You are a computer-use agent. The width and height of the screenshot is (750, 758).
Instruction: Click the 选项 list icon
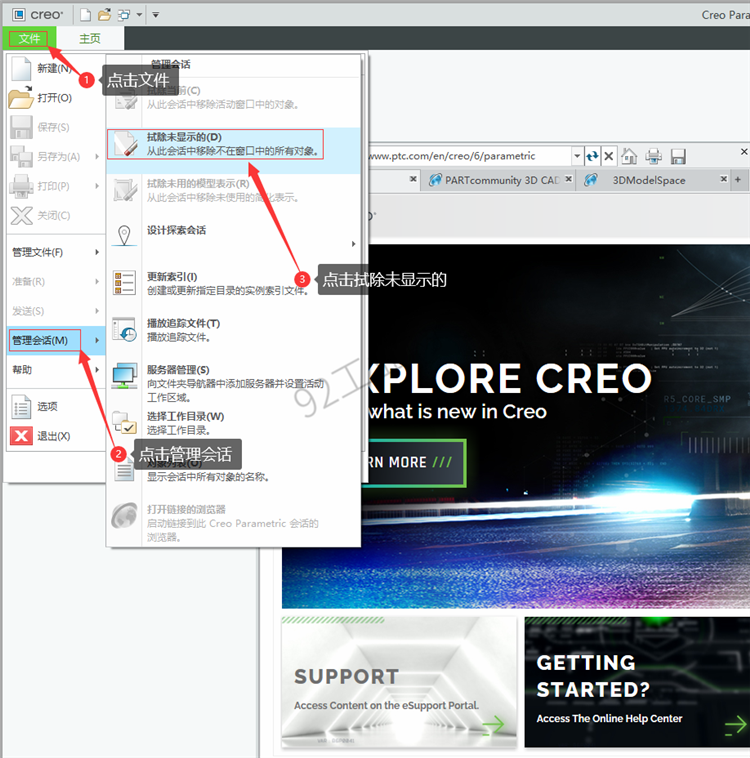coord(21,407)
